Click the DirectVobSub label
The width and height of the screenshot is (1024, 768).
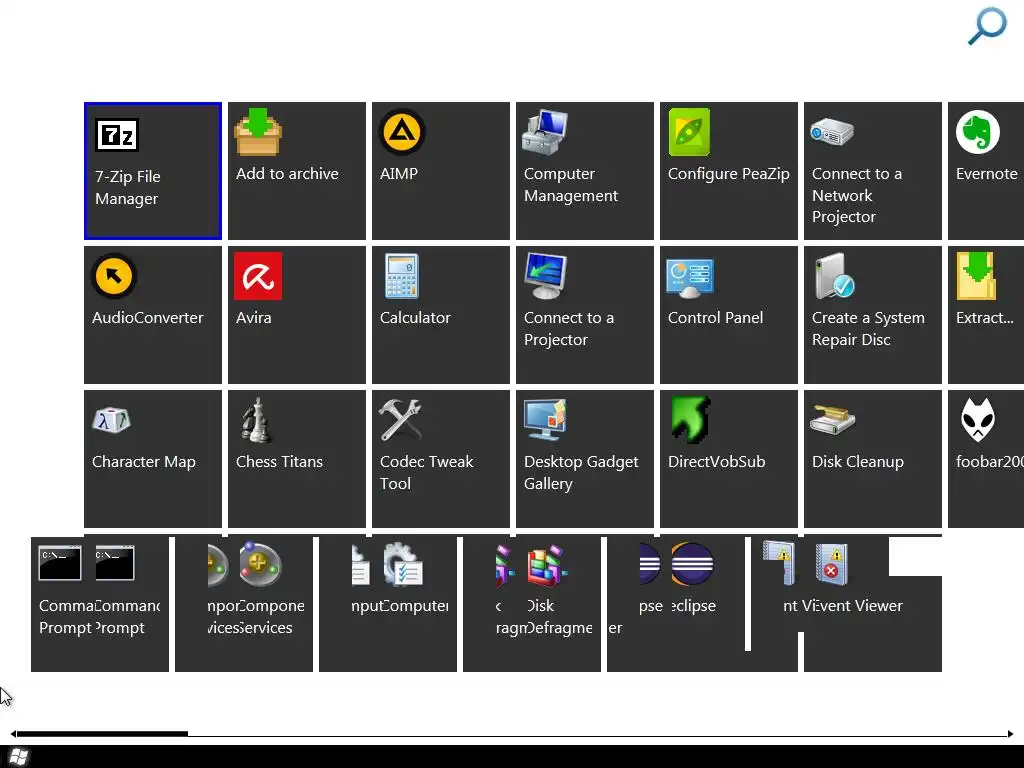(x=716, y=462)
